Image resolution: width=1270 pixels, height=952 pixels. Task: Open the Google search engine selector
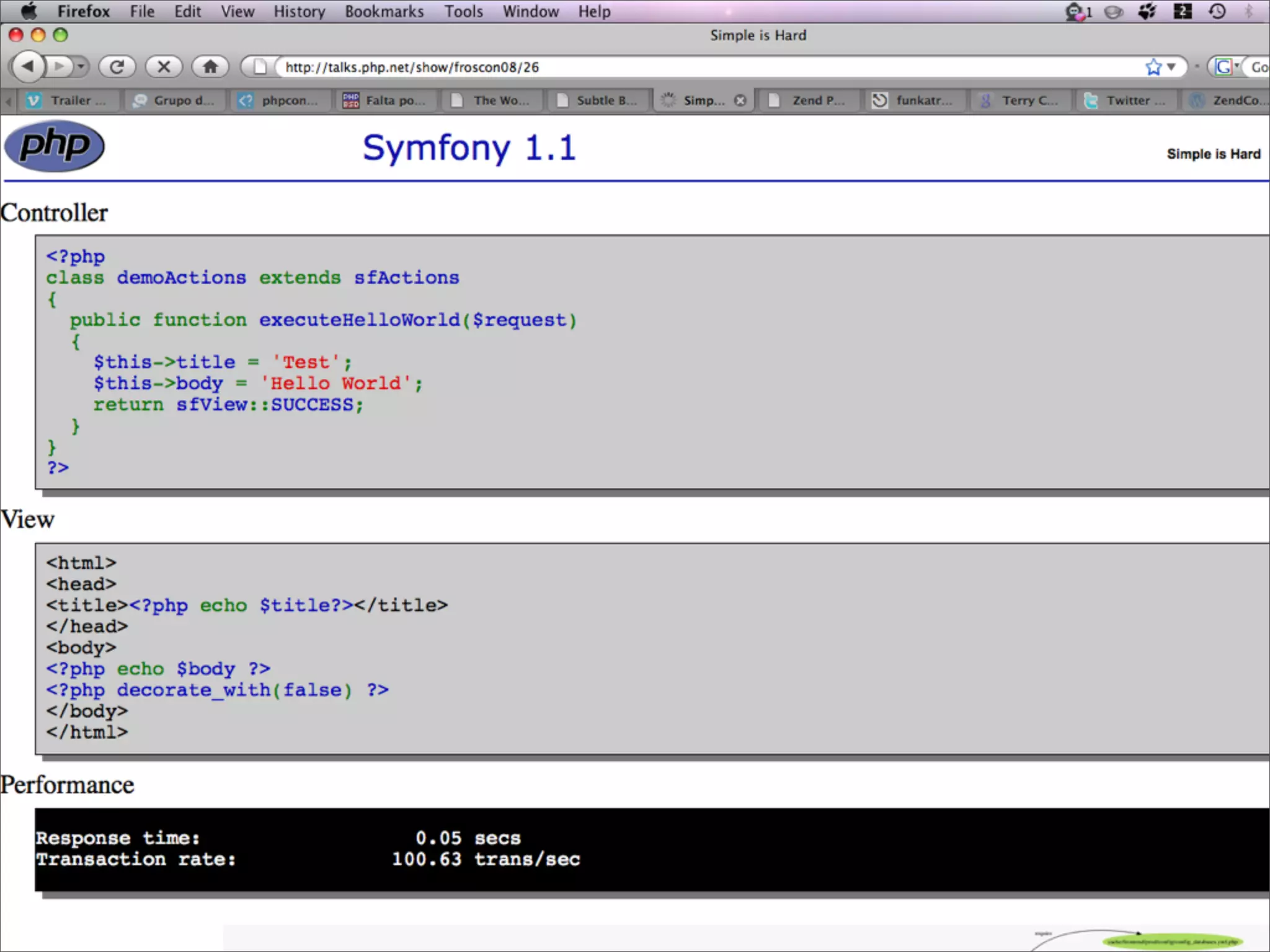click(x=1226, y=67)
